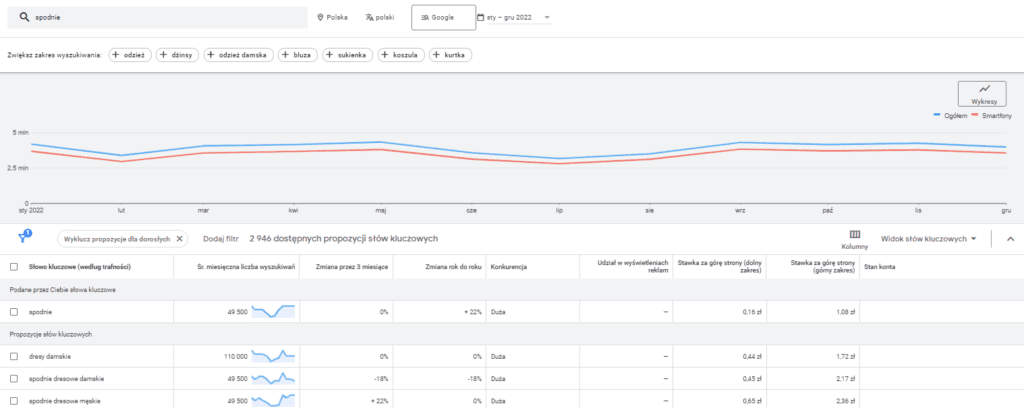Click the translate icon by polski
Screen dimensions: 1024x408
(369, 18)
